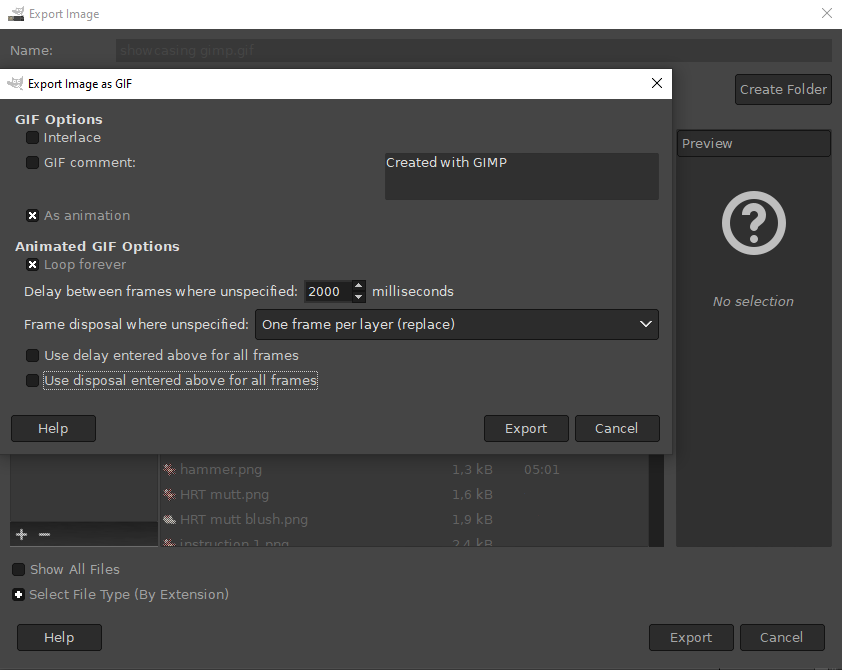The width and height of the screenshot is (842, 670).
Task: Cancel the Export Image as GIF dialog
Action: pyautogui.click(x=617, y=428)
